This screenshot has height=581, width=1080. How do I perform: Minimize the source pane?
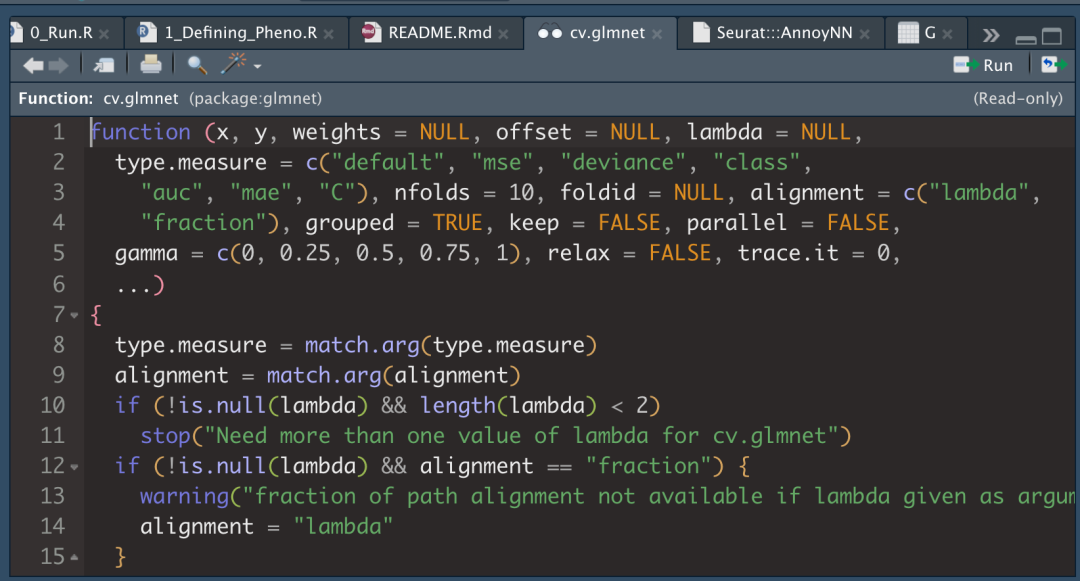click(x=1026, y=39)
